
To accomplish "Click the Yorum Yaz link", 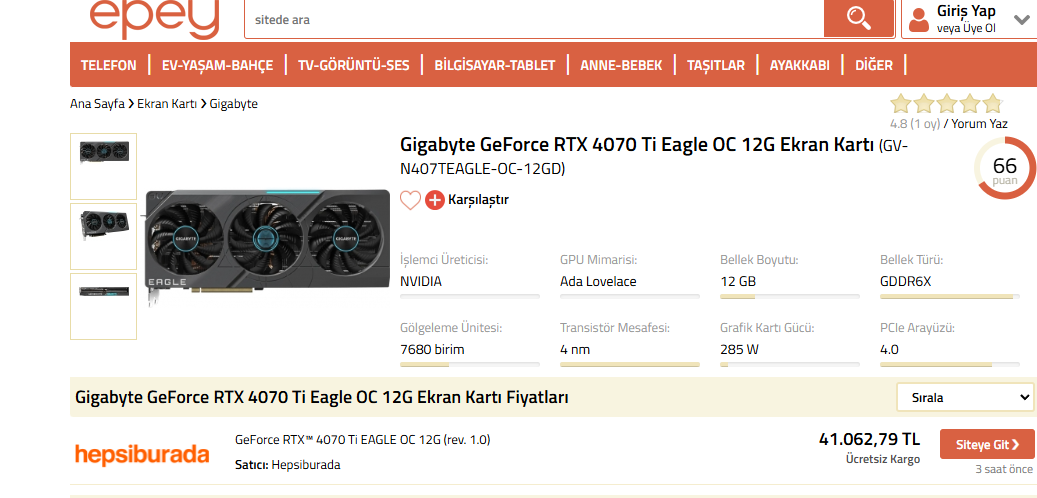I will point(984,124).
